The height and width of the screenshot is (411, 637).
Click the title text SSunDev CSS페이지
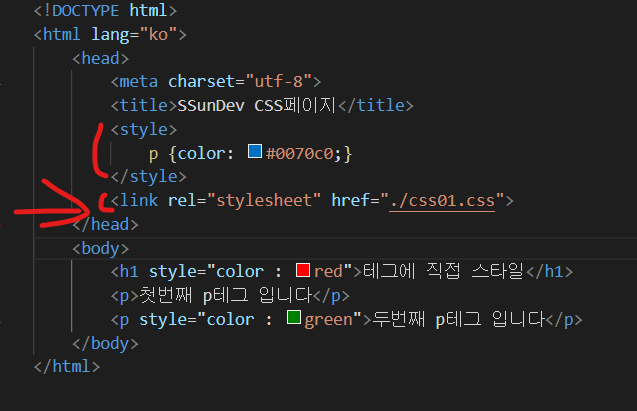(256, 106)
